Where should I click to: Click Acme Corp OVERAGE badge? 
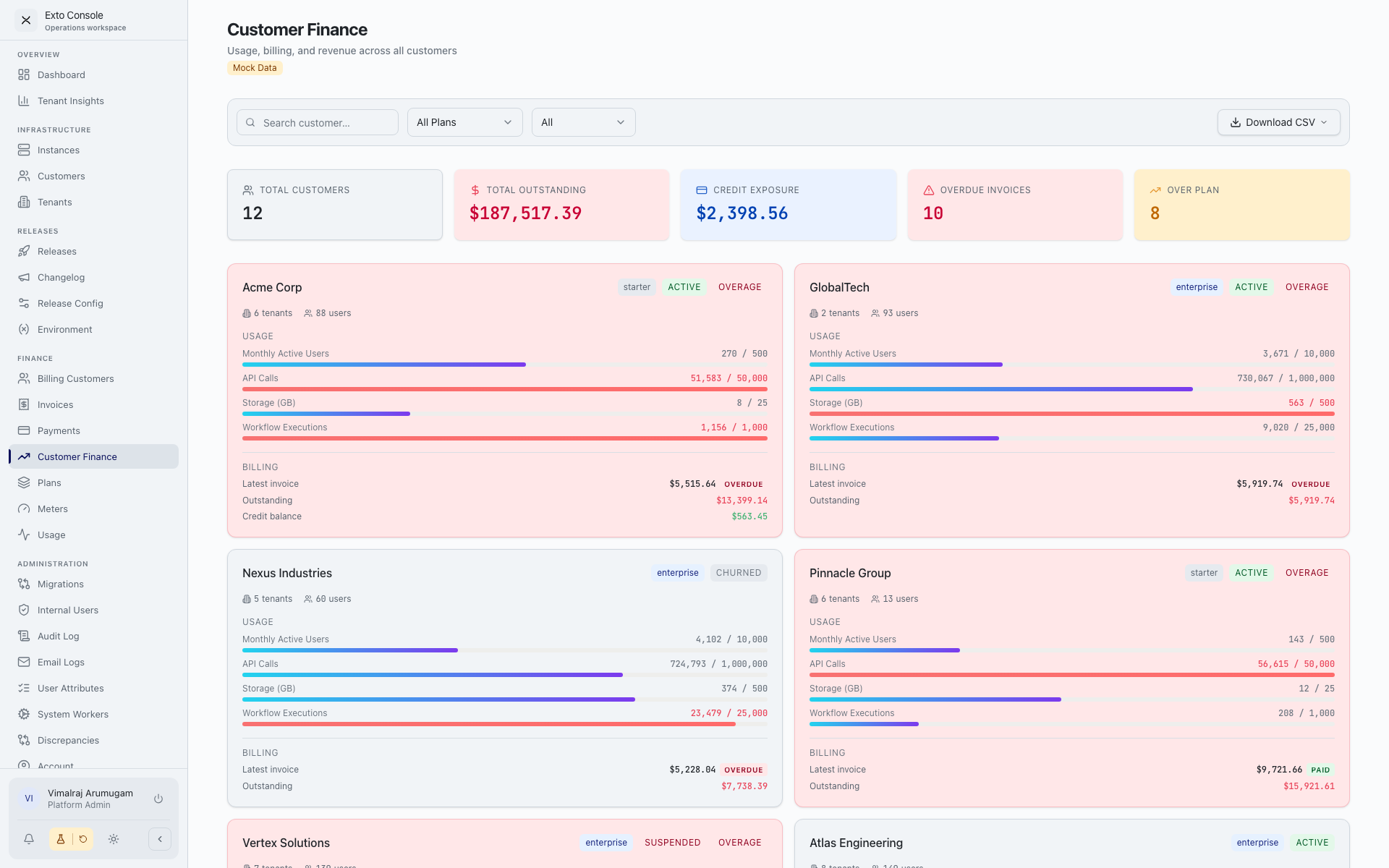pos(740,287)
